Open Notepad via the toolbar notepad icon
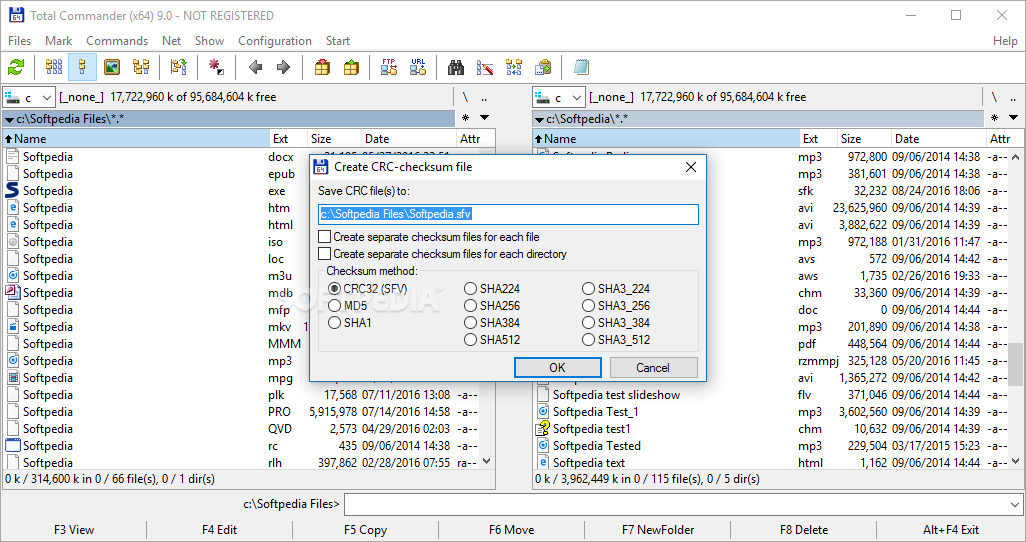This screenshot has width=1026, height=542. (x=581, y=67)
